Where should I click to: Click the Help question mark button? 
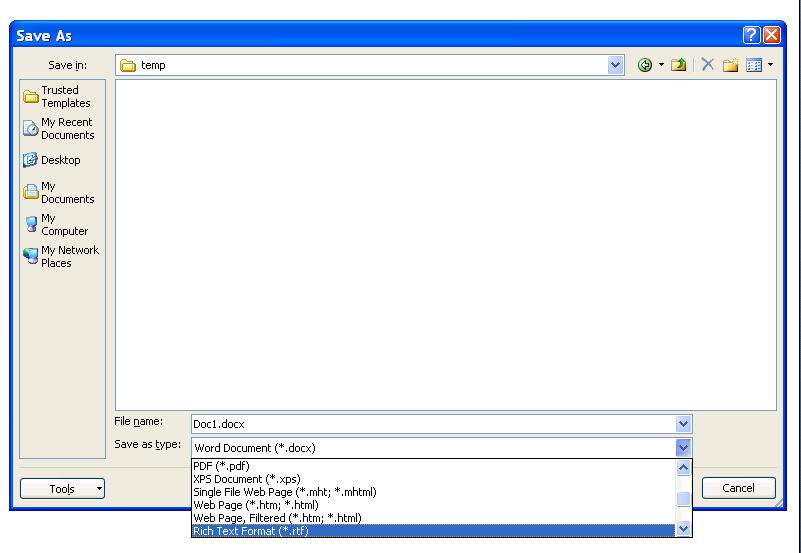pyautogui.click(x=751, y=35)
